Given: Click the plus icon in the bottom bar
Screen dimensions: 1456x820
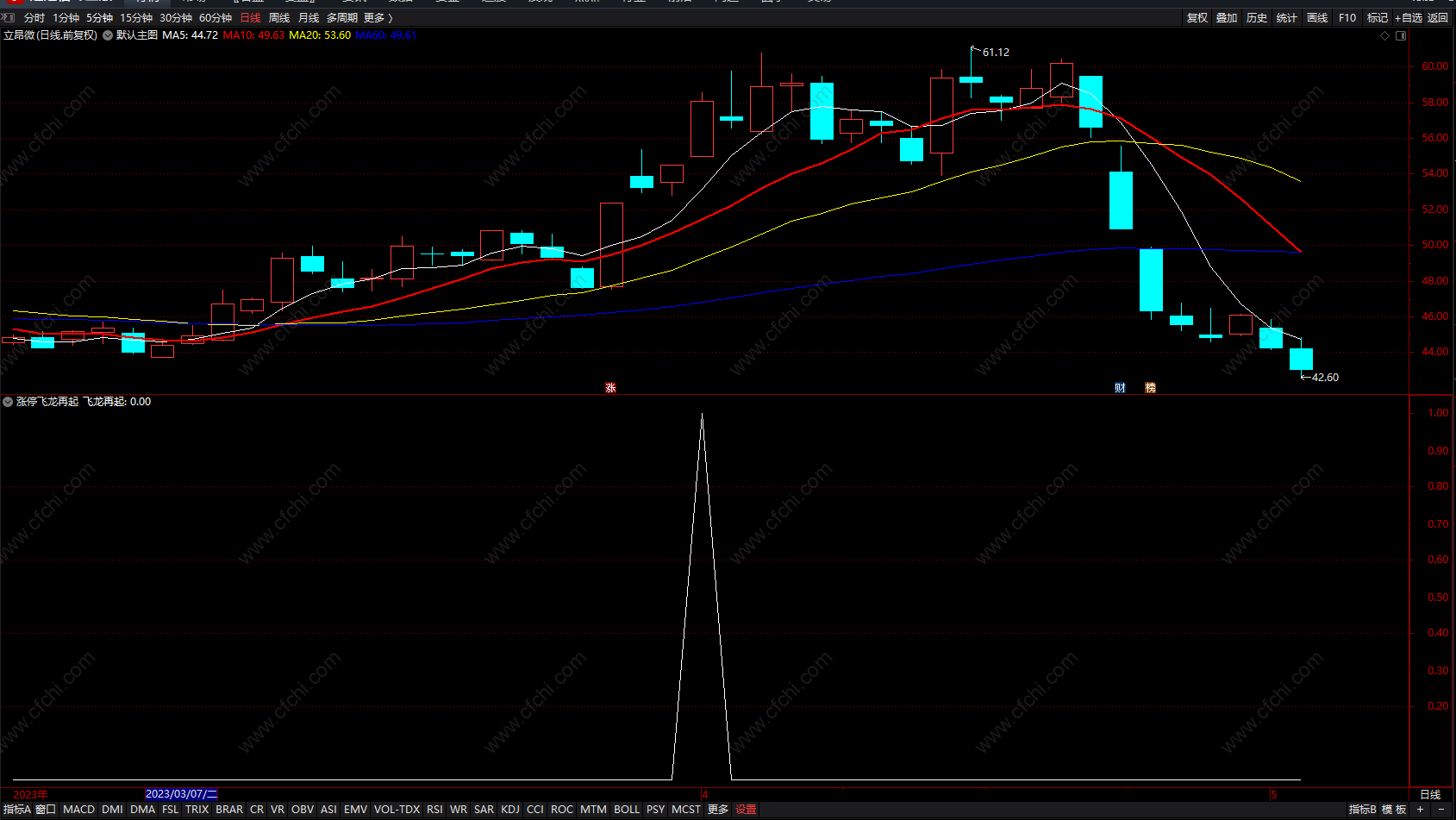Looking at the screenshot, I should click(1420, 810).
